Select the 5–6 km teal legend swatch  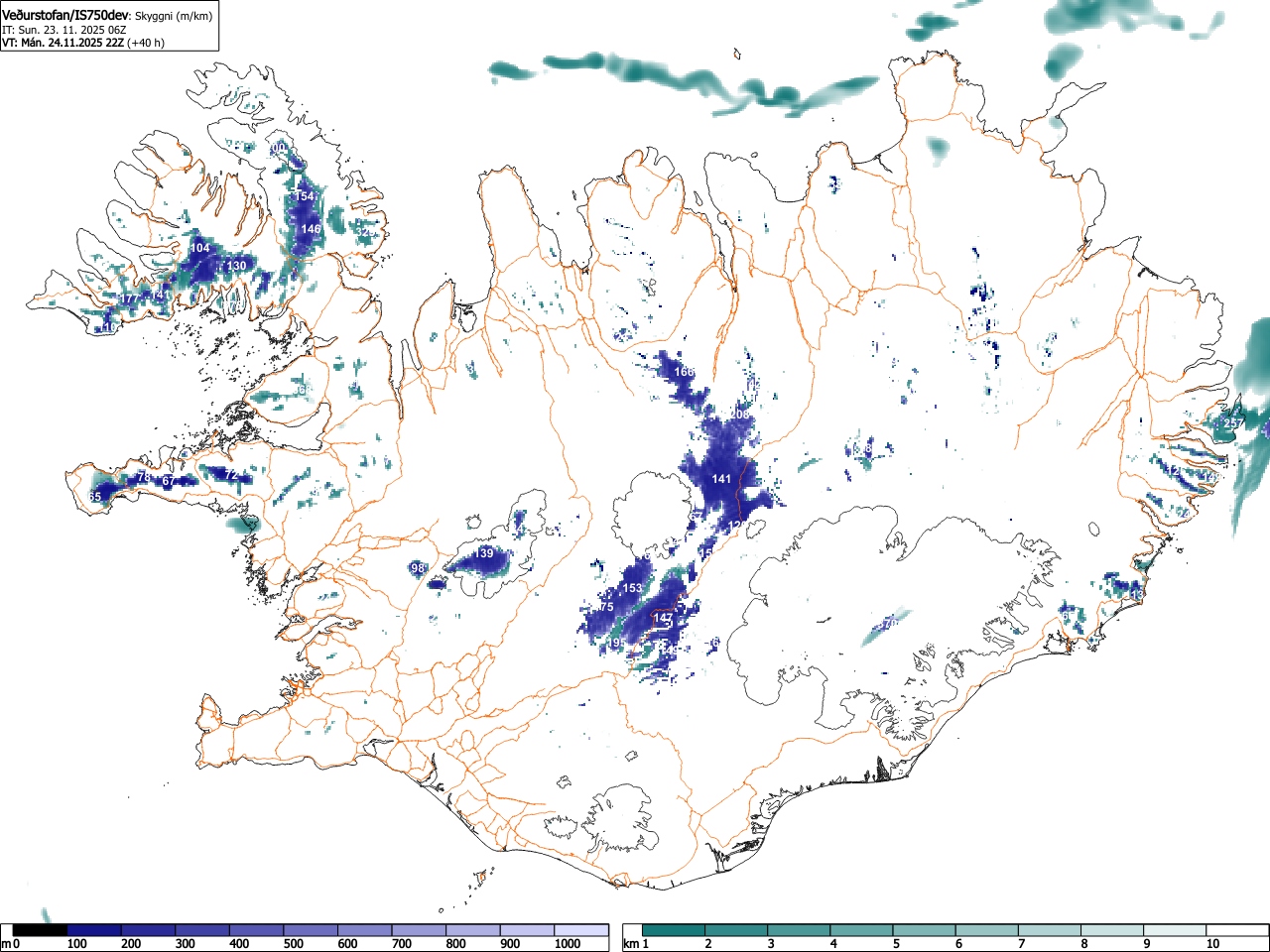925,930
